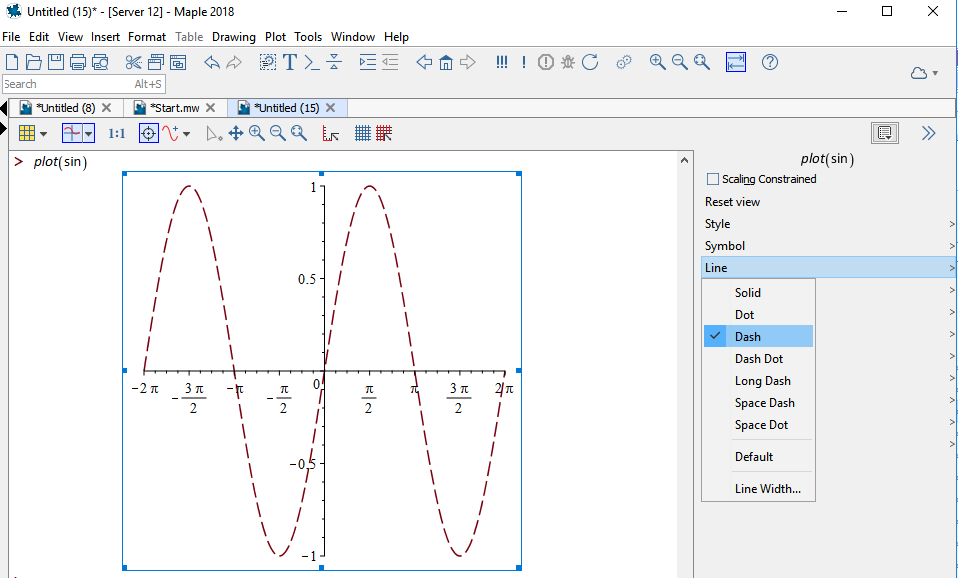Go to the home page icon

point(446,62)
